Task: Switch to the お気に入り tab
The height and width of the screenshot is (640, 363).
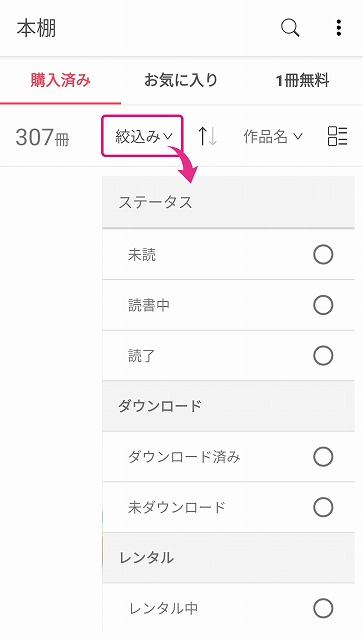Action: point(181,80)
